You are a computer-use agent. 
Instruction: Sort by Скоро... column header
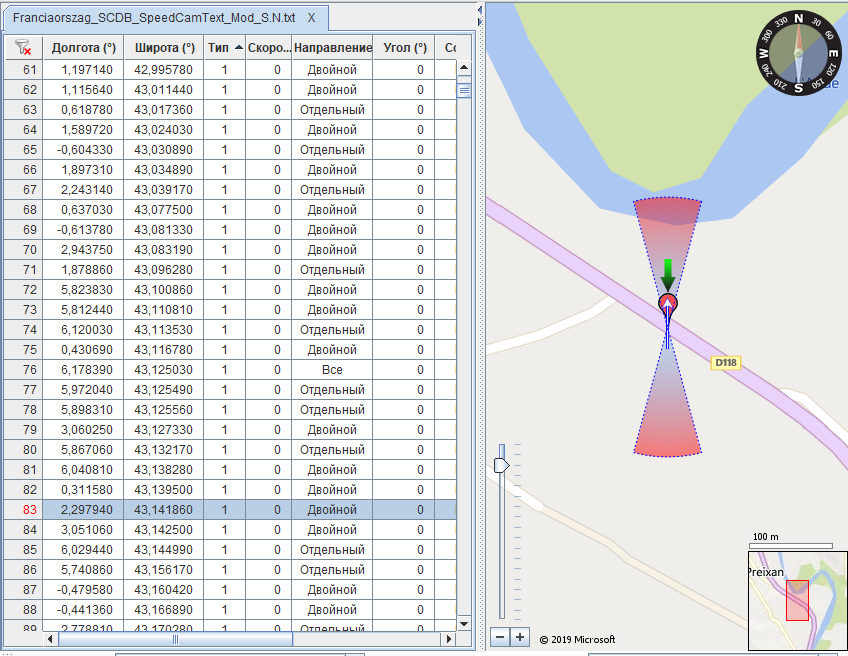tap(269, 48)
